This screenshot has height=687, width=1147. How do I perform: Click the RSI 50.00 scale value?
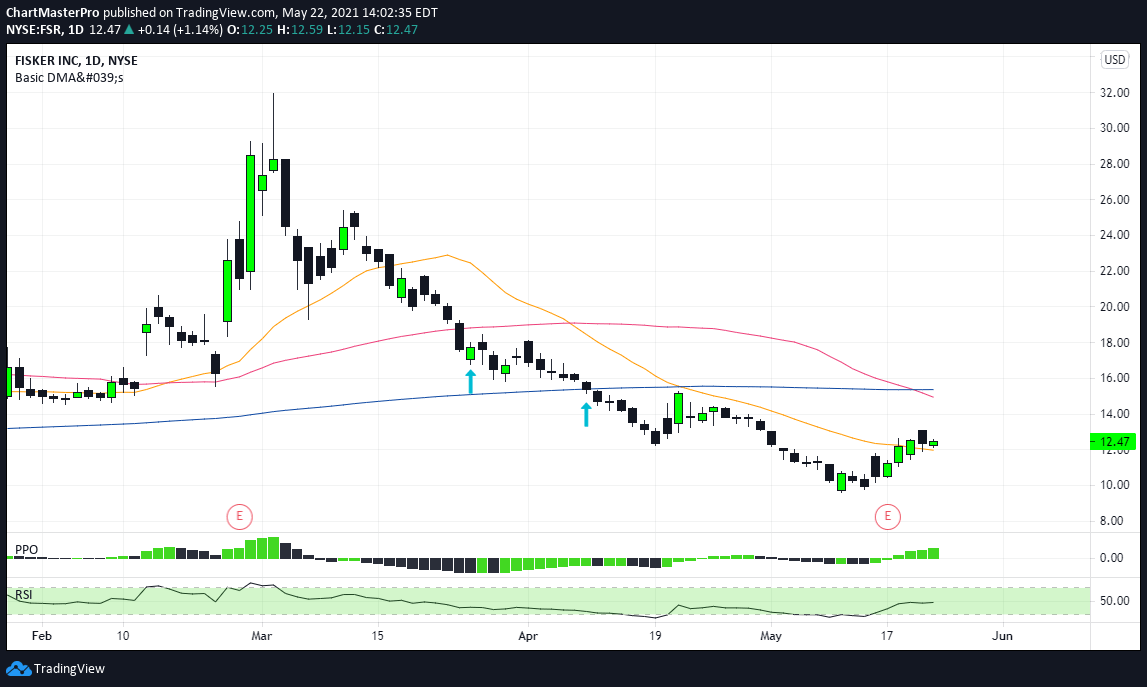(x=1115, y=601)
